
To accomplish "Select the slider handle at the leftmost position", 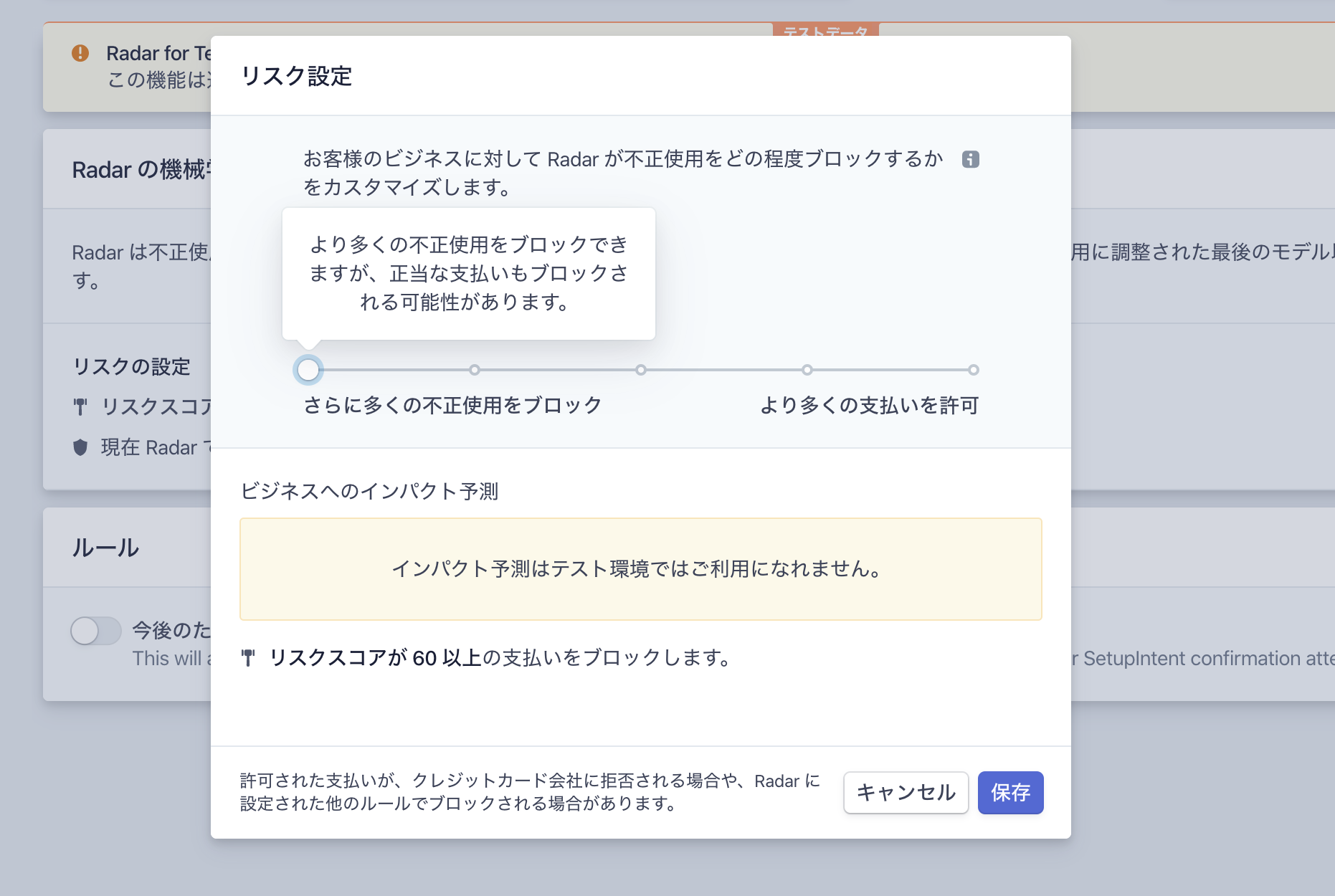I will tap(308, 370).
